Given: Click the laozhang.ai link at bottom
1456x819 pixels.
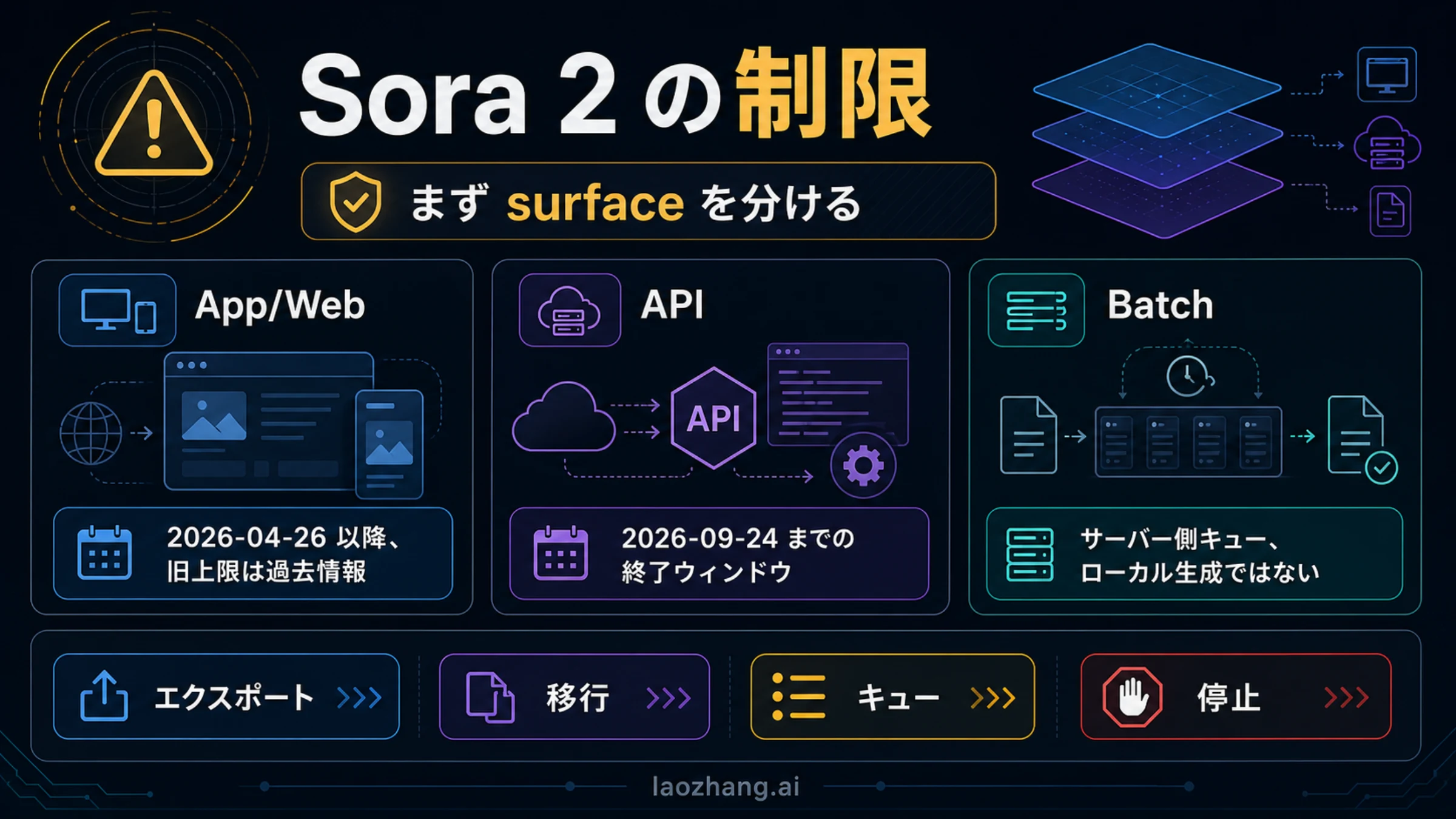Looking at the screenshot, I should pyautogui.click(x=726, y=787).
